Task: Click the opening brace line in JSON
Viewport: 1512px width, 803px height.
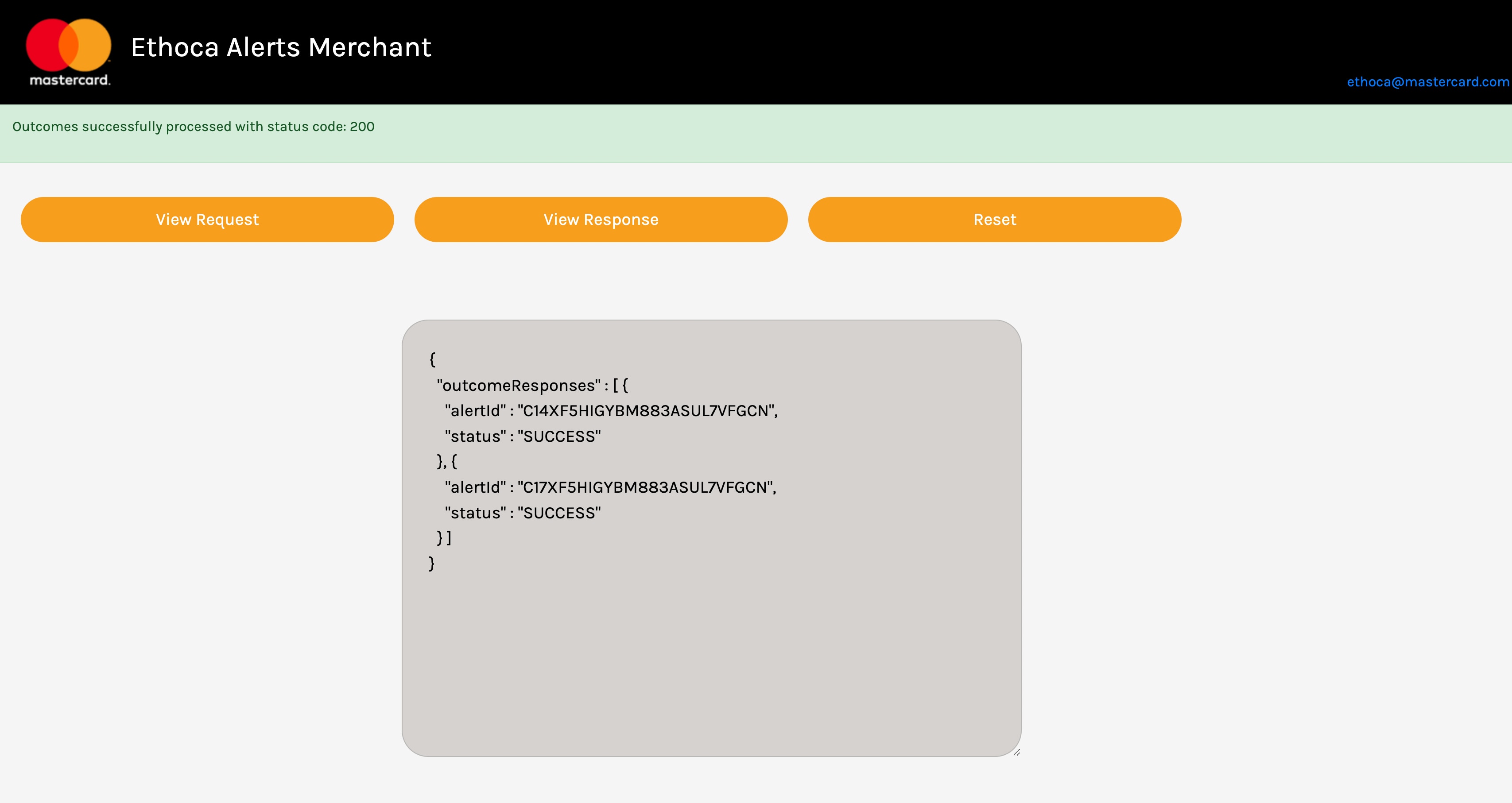Action: tap(433, 359)
